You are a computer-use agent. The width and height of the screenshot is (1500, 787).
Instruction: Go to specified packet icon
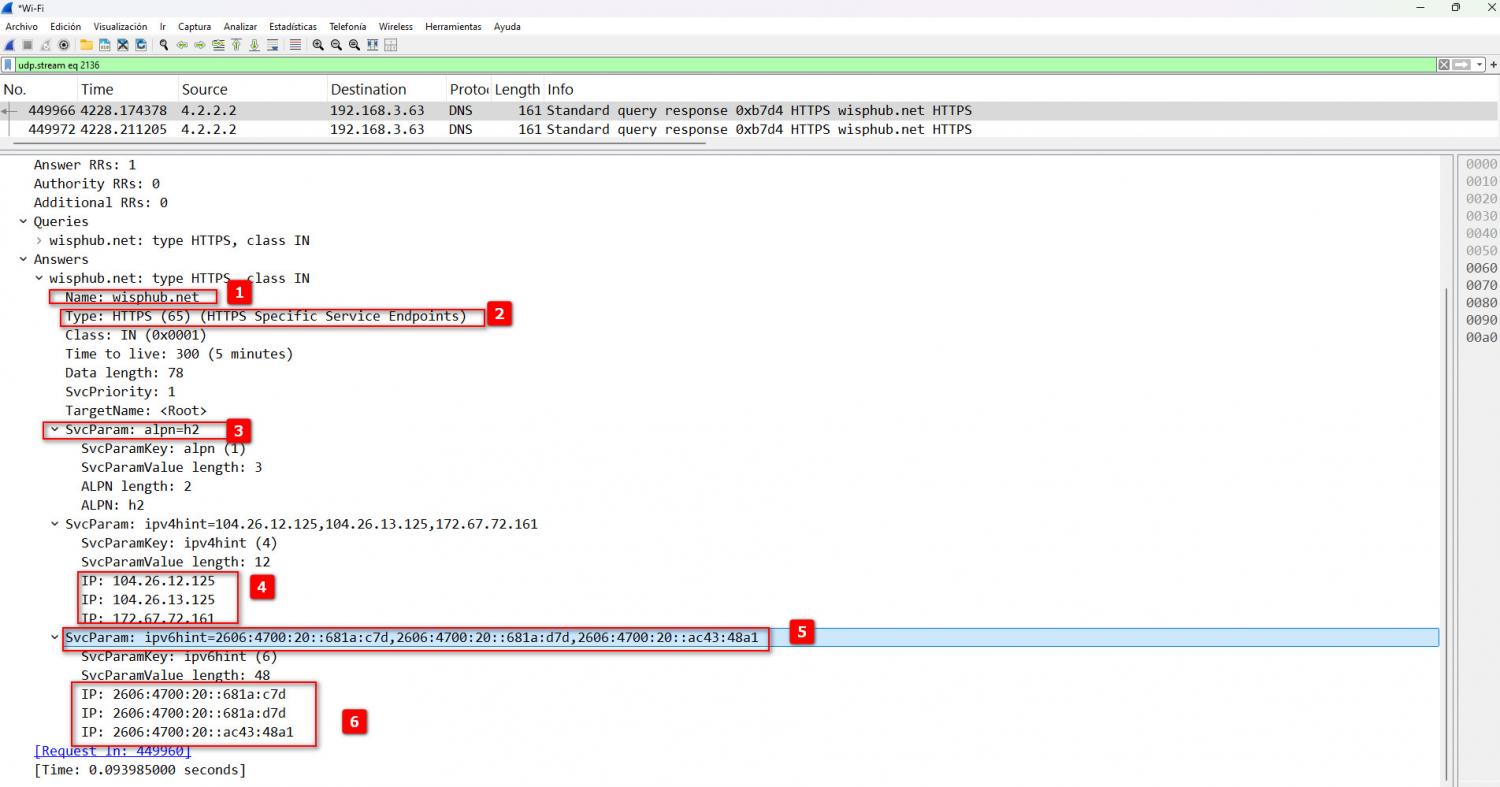click(218, 45)
